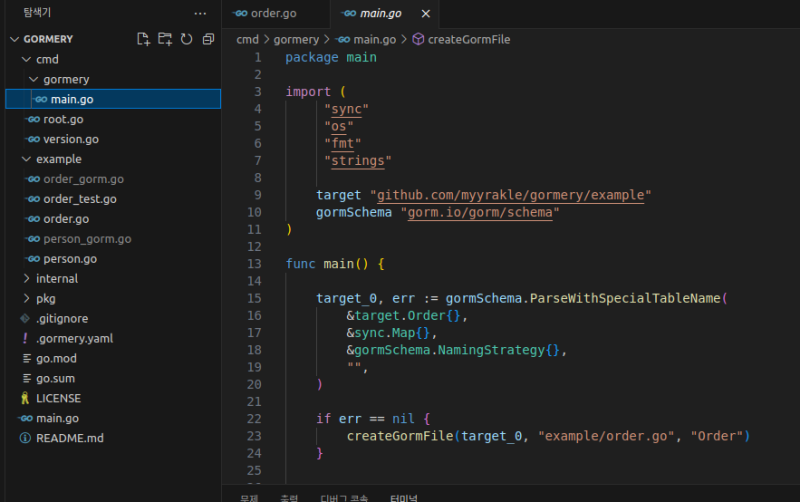Screen dimensions: 800x502
Task: Open .gormery.yaml config file
Action: [x=74, y=338]
